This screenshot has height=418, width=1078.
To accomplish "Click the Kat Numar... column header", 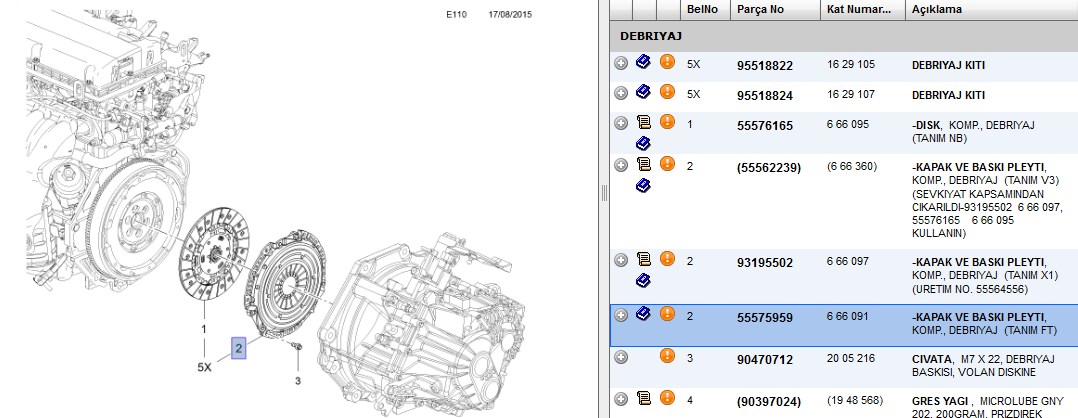I will tap(862, 10).
